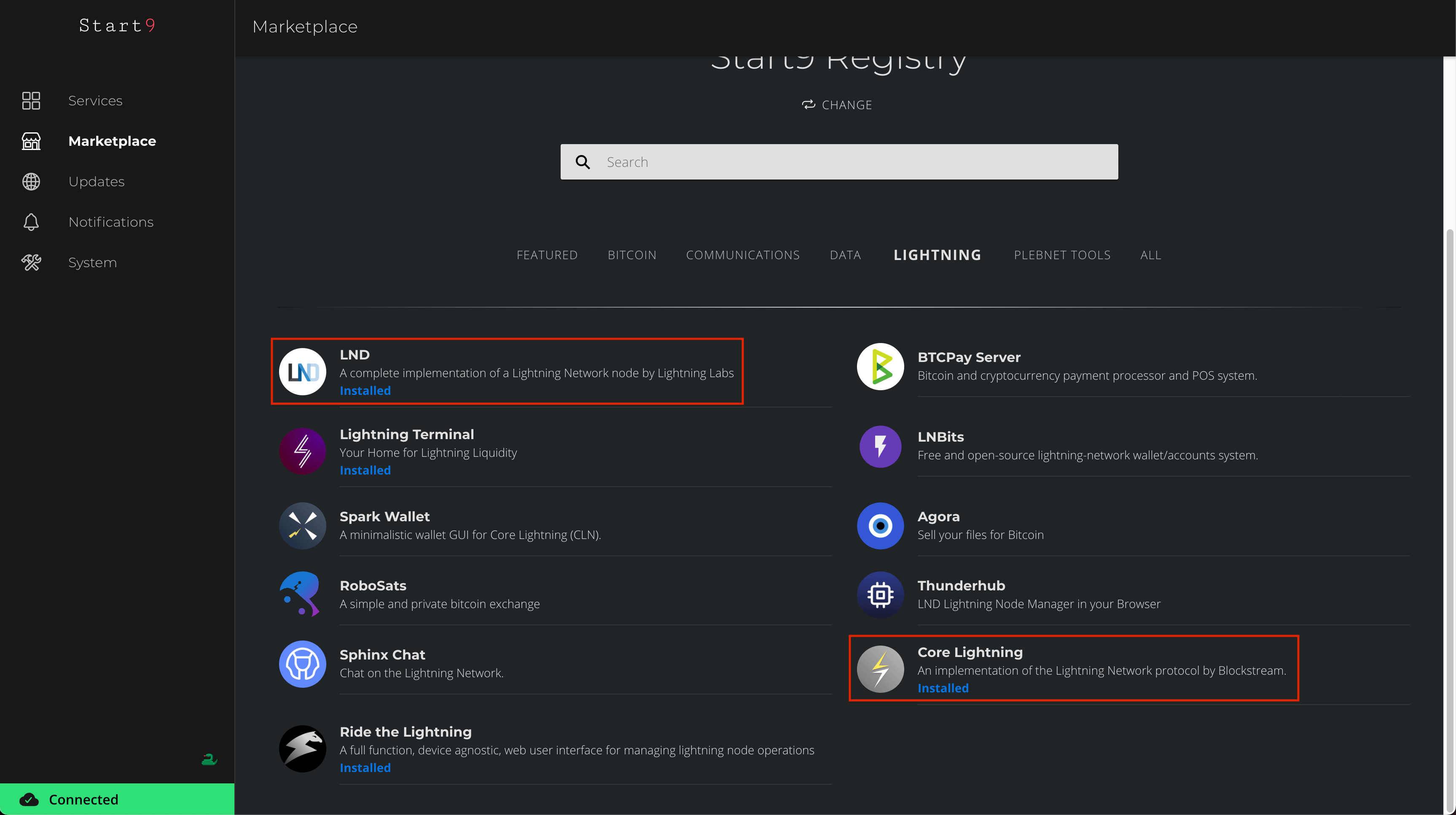This screenshot has width=1456, height=815.
Task: Open the Thunderhub chip icon
Action: point(880,595)
